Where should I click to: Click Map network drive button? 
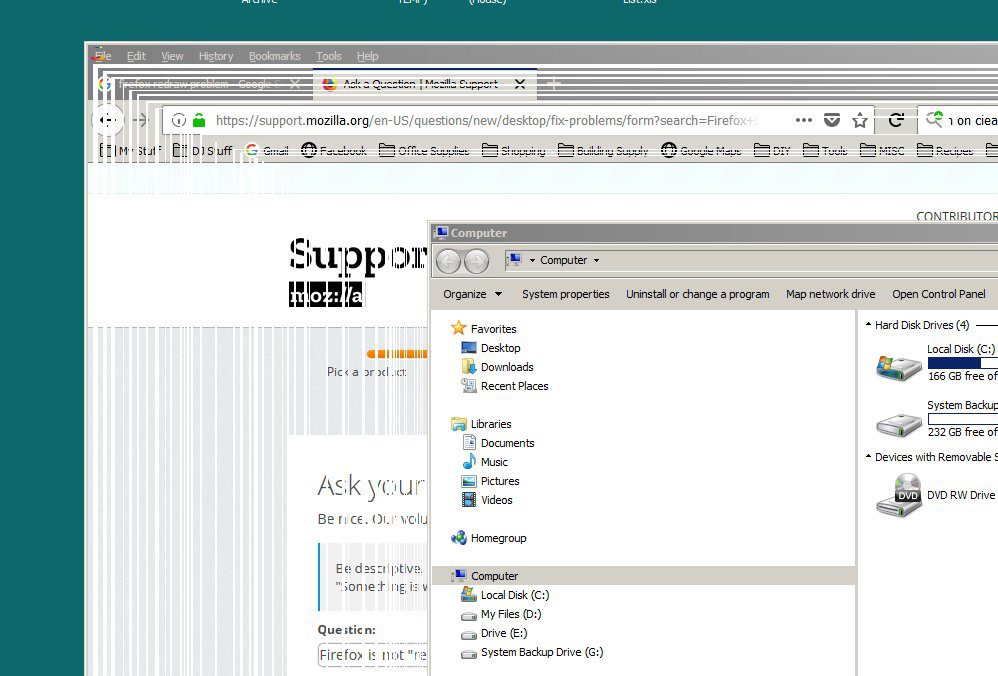(x=831, y=294)
